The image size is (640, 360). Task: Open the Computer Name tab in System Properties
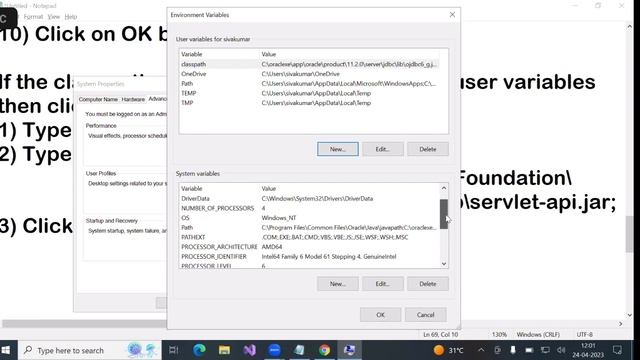pyautogui.click(x=98, y=99)
